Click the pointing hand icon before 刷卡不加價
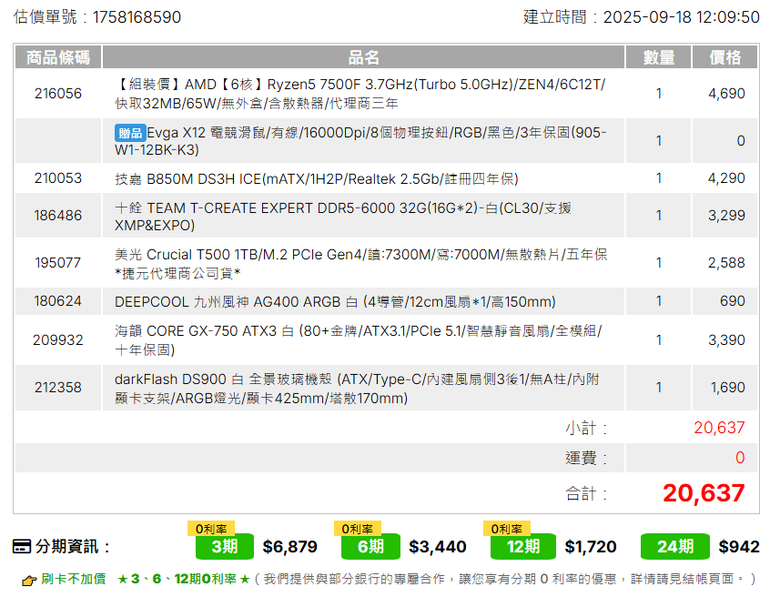The image size is (780, 597). click(x=29, y=580)
